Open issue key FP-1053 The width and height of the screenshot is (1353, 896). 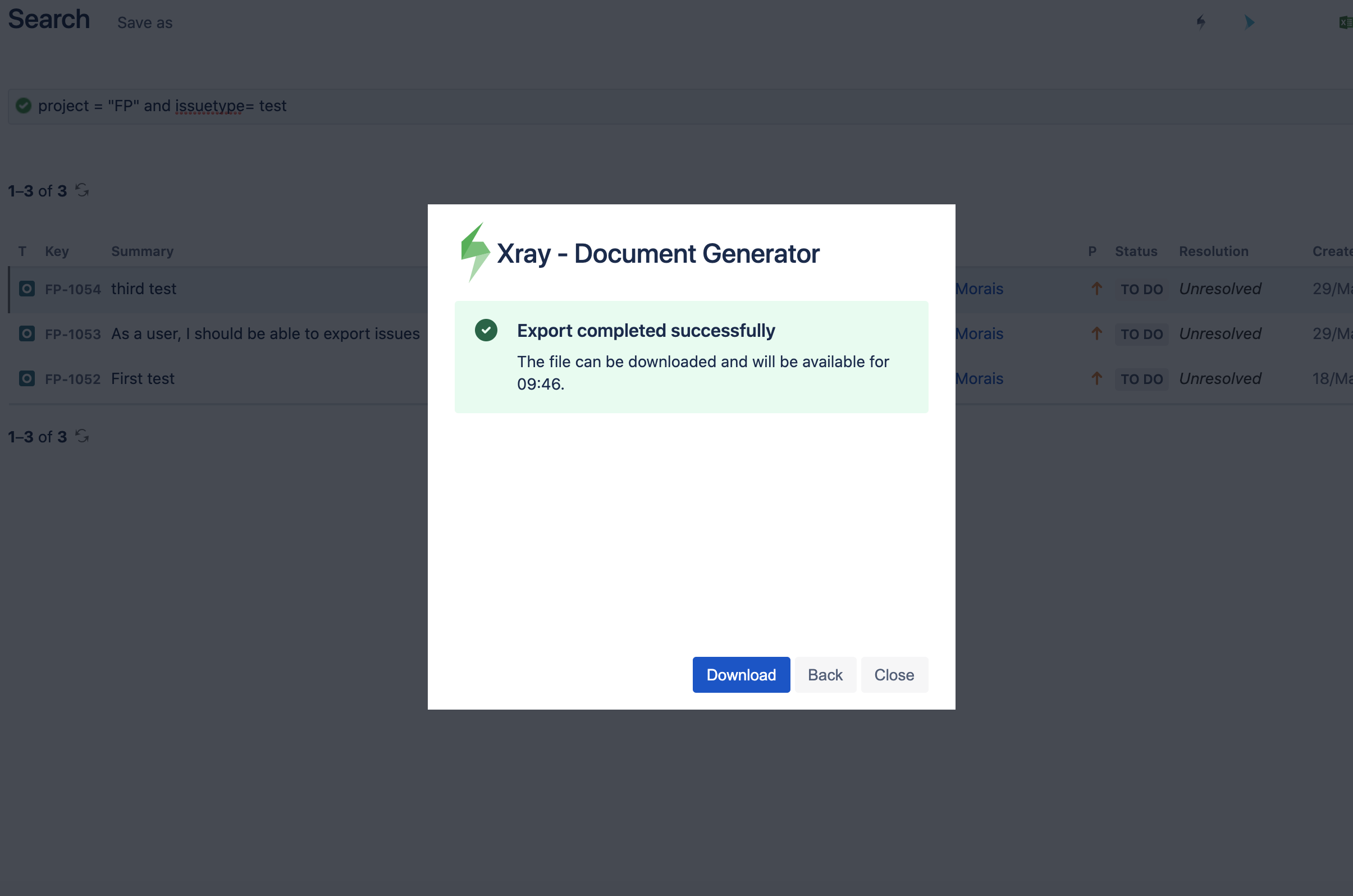[72, 334]
